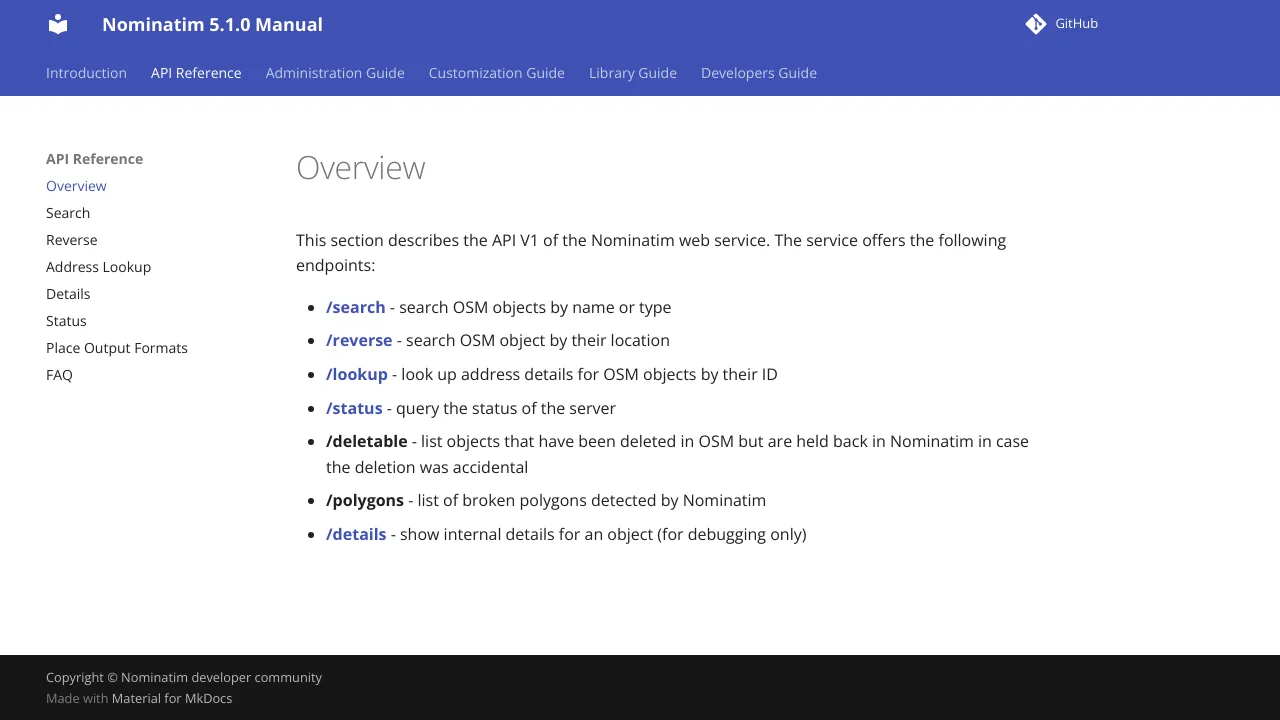Image resolution: width=1280 pixels, height=720 pixels.
Task: Open the Material for MkDocs link
Action: tap(172, 698)
